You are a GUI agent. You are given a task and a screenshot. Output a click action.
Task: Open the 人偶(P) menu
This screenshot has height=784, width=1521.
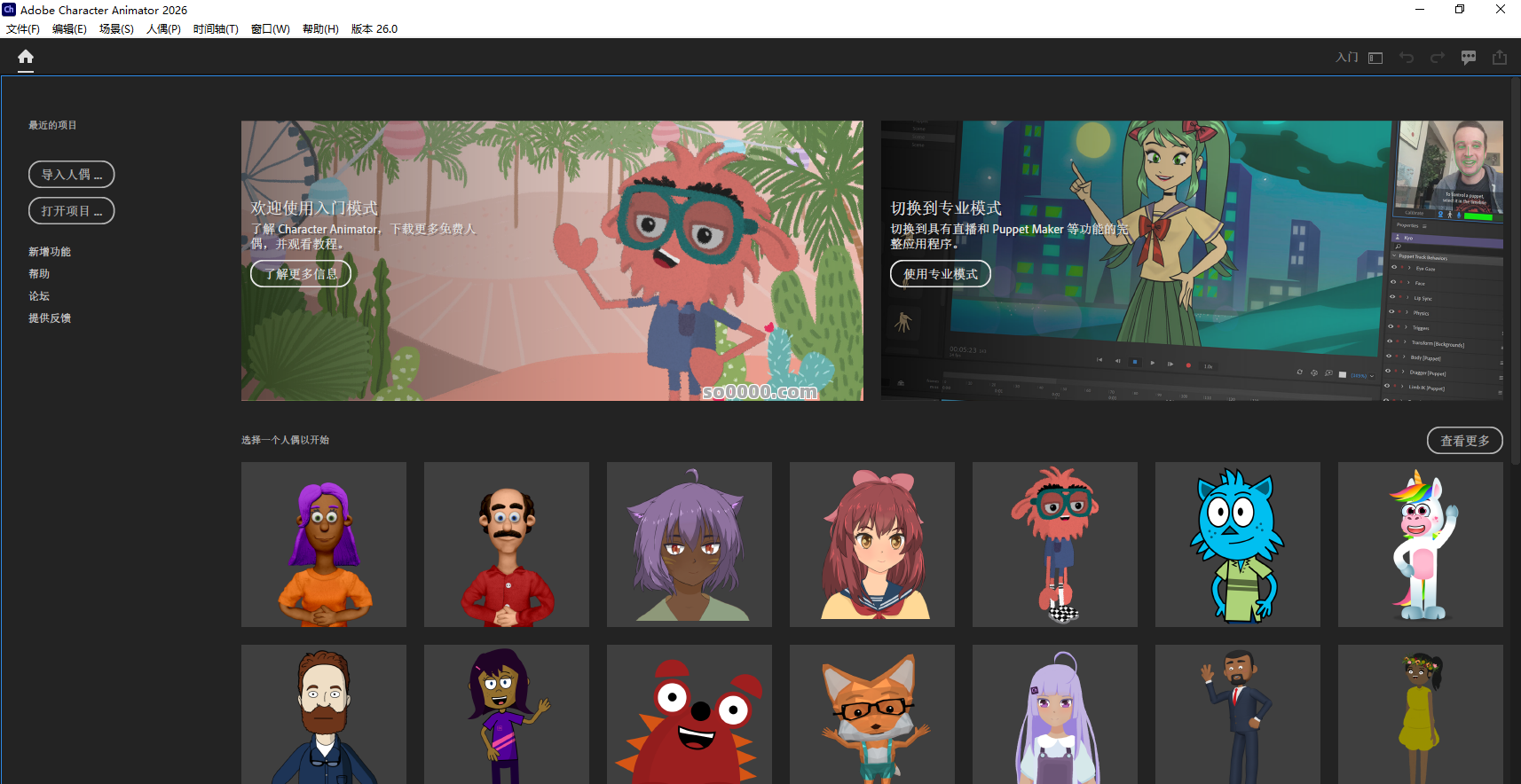(x=163, y=28)
